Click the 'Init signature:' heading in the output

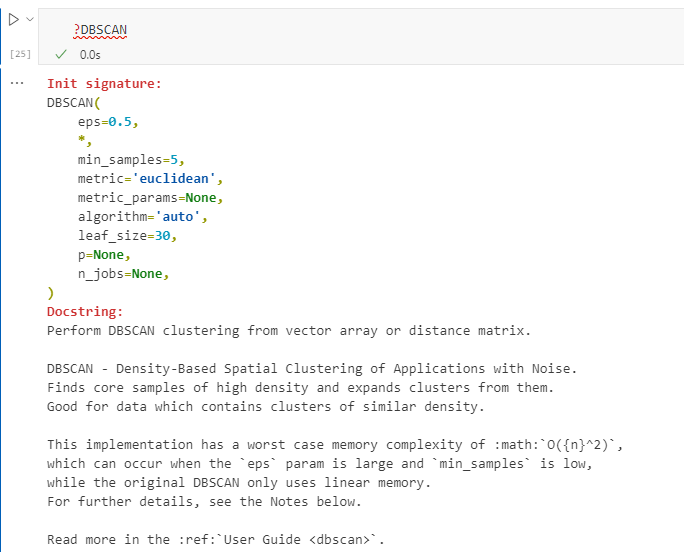coord(104,83)
